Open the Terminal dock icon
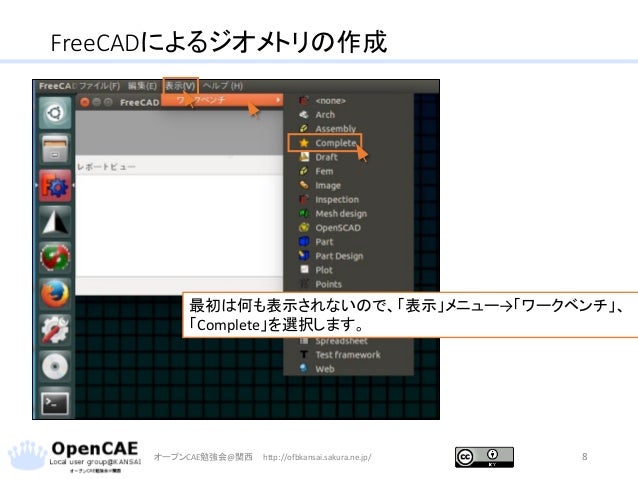 coord(55,403)
